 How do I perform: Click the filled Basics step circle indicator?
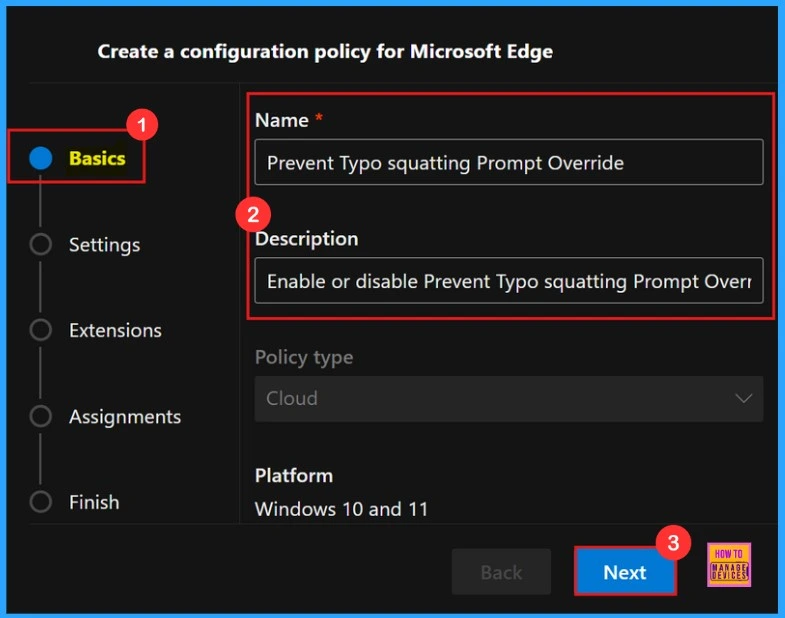[41, 158]
